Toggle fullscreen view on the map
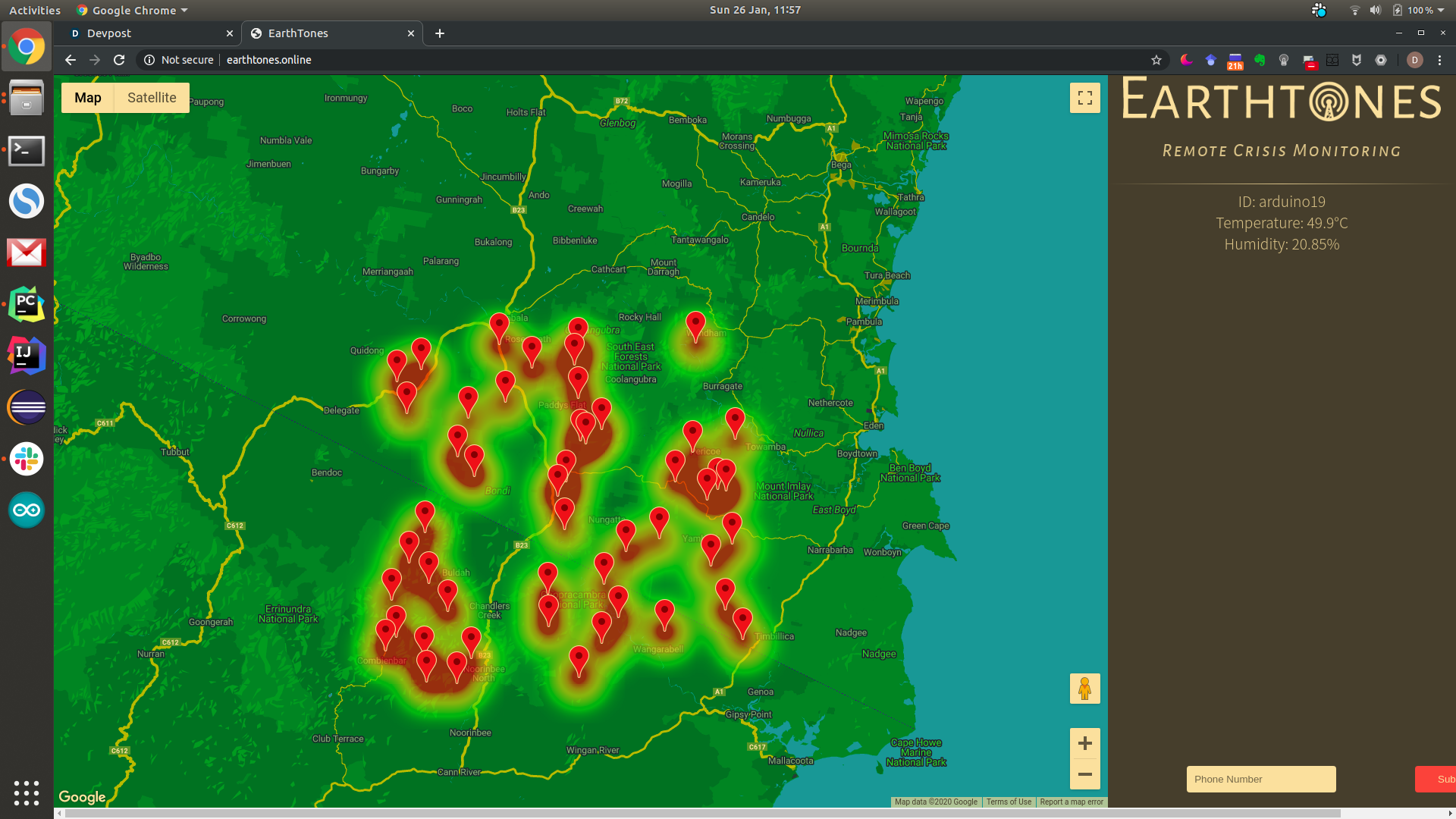This screenshot has width=1456, height=819. click(1084, 98)
